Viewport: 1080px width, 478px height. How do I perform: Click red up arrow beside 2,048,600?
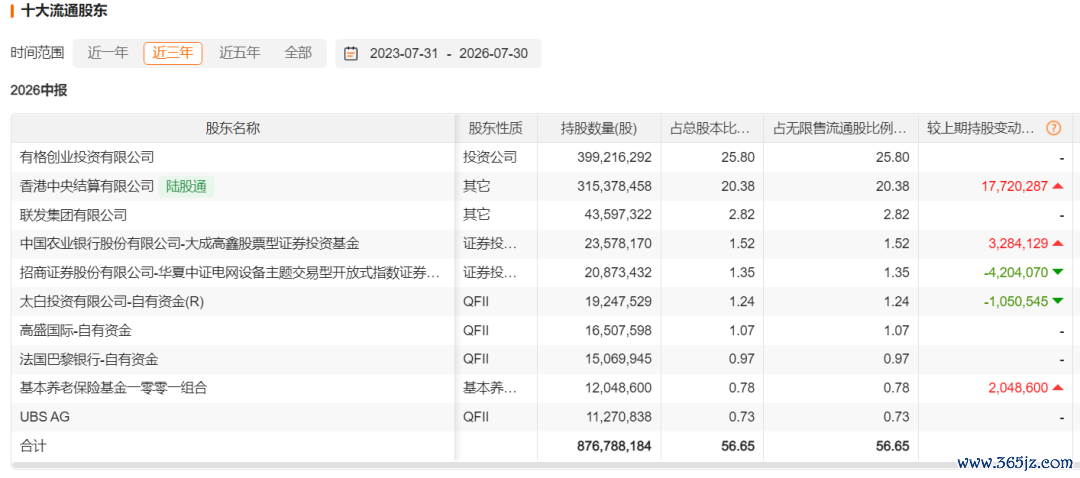(1058, 388)
